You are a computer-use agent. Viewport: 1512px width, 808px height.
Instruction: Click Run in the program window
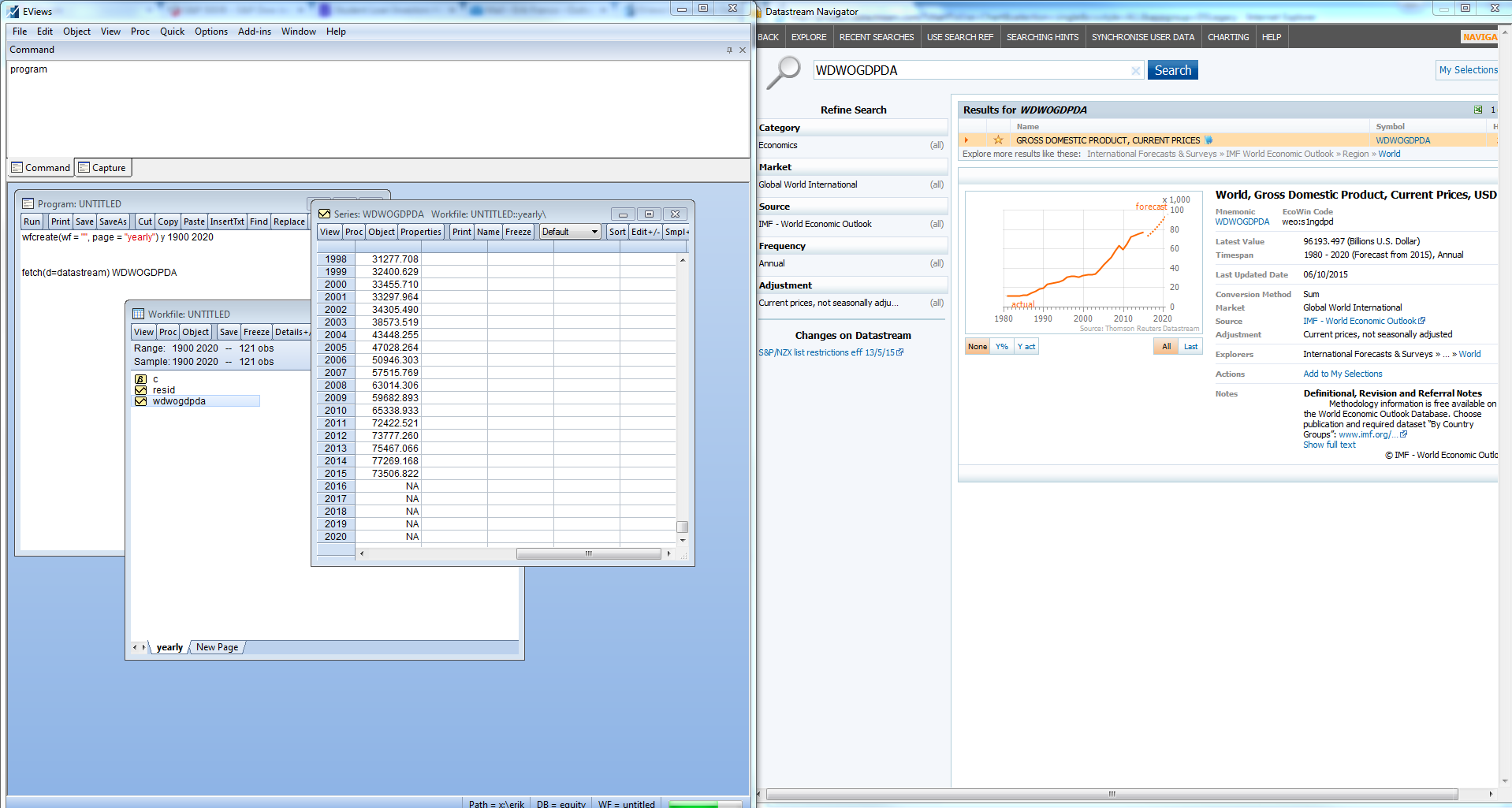coord(32,222)
